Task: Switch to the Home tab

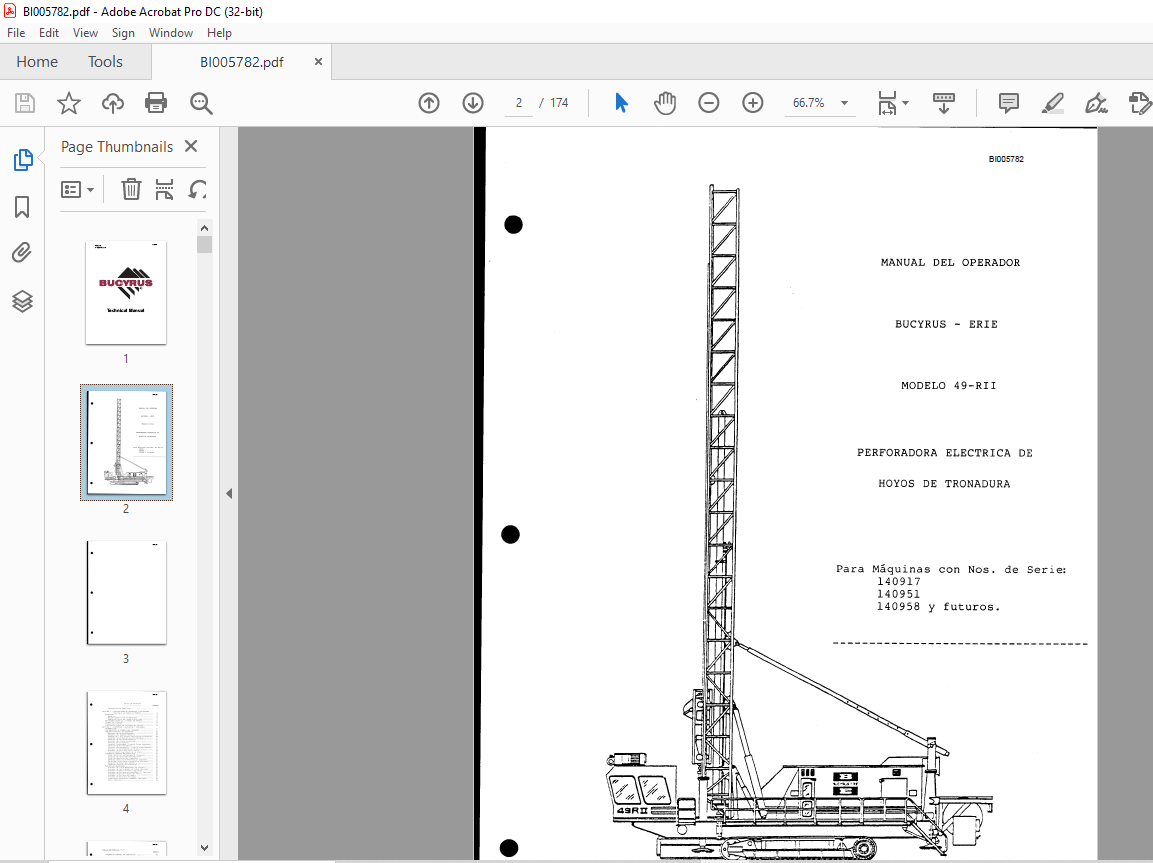Action: (x=37, y=62)
